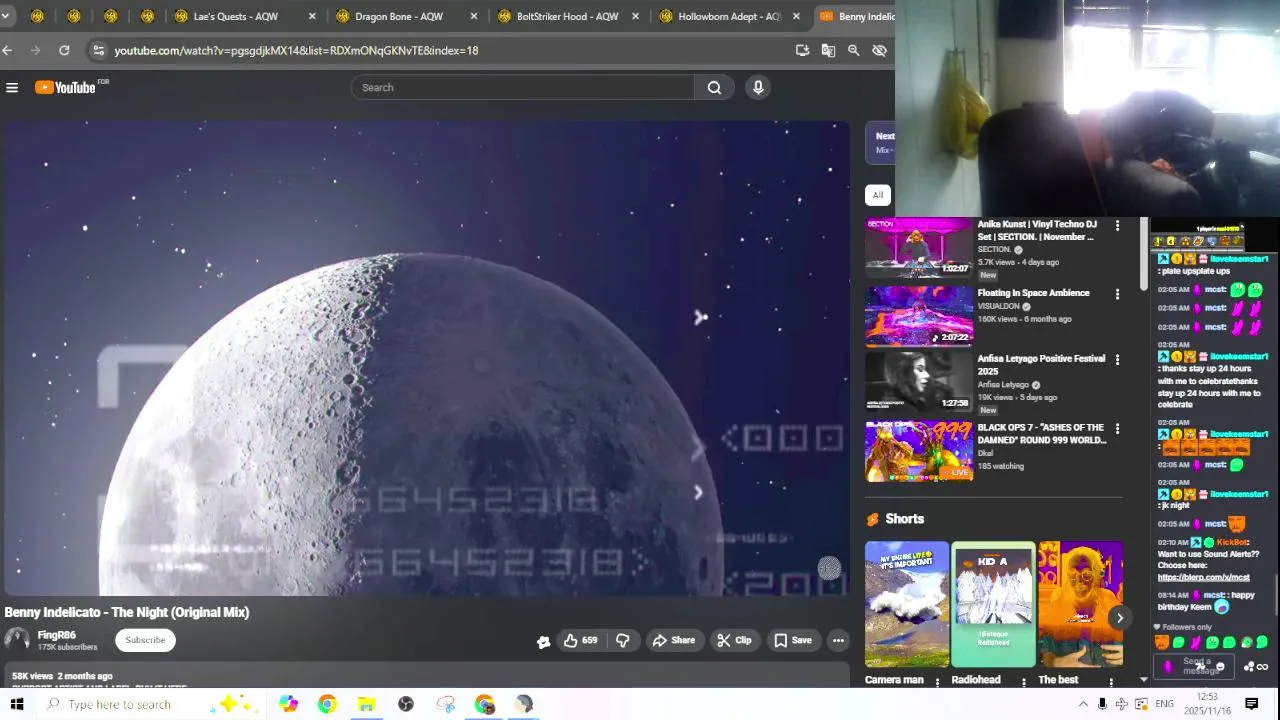This screenshot has height=720, width=1280.
Task: Select the Benny Indelicato YouTube tab
Action: point(856,16)
